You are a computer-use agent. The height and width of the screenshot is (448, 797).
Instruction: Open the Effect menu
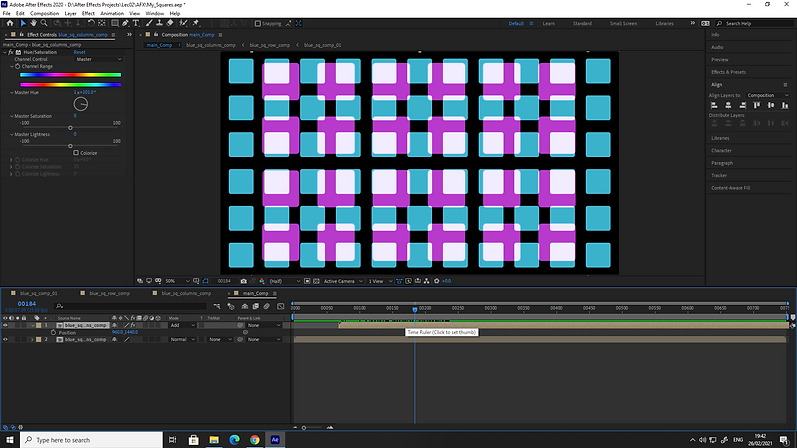coord(88,13)
